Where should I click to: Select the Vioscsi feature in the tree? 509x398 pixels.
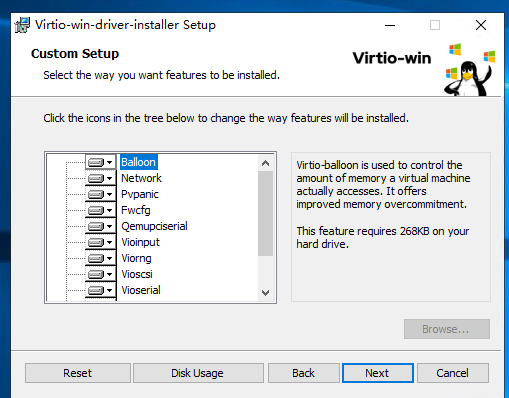pos(137,274)
